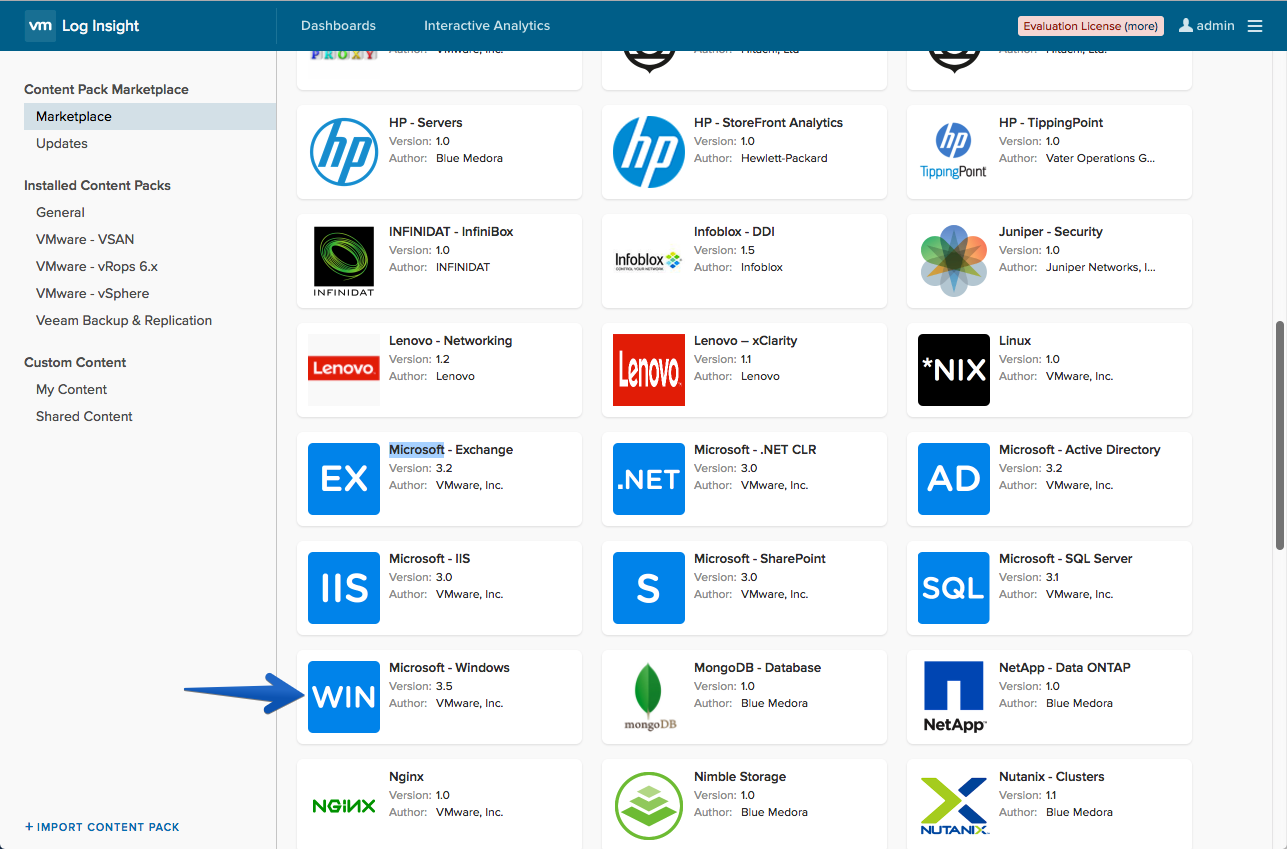Viewport: 1287px width, 849px height.
Task: Open the Microsoft Exchange EX icon
Action: tap(344, 479)
